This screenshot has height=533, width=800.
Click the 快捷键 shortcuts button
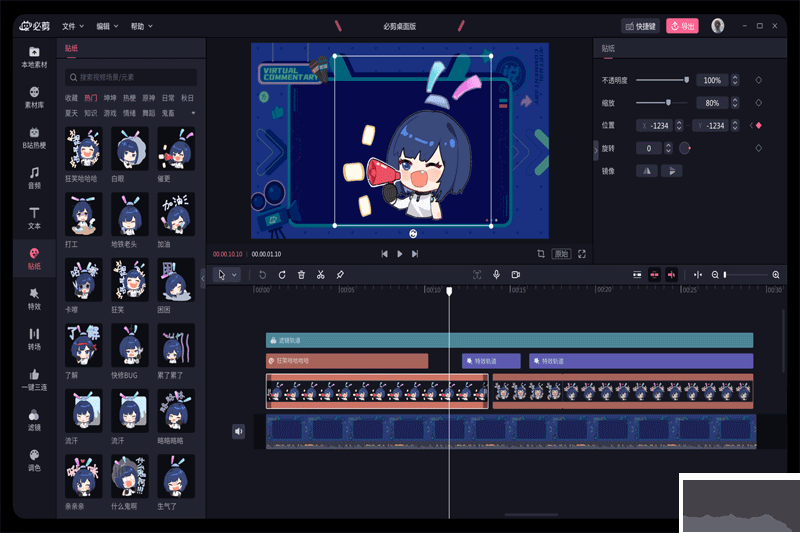(640, 26)
